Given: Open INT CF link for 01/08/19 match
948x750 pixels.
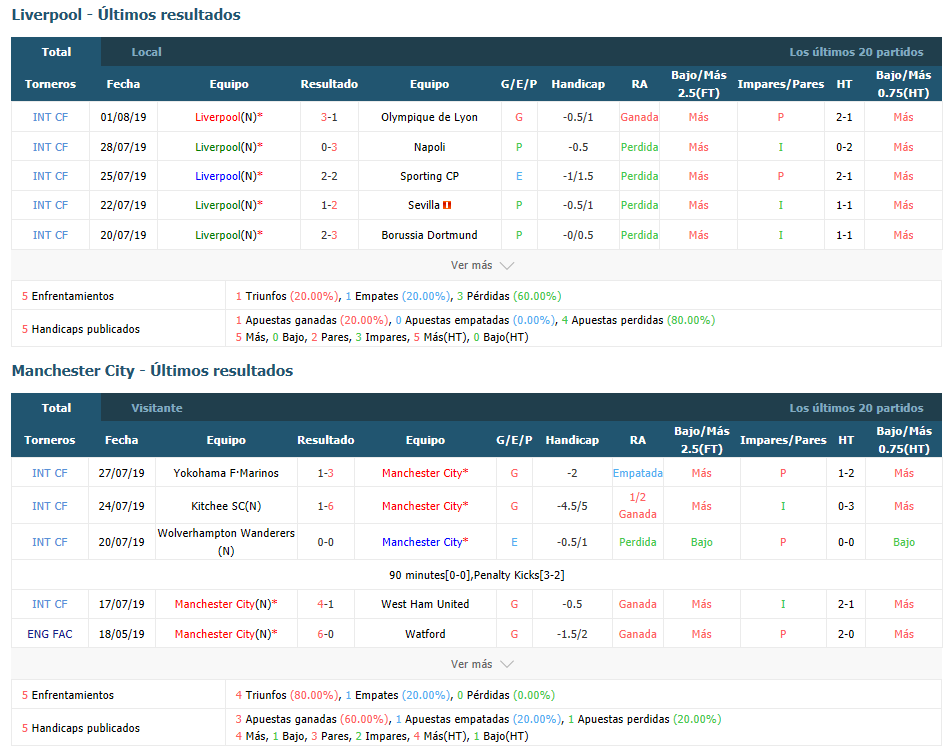Looking at the screenshot, I should [50, 117].
